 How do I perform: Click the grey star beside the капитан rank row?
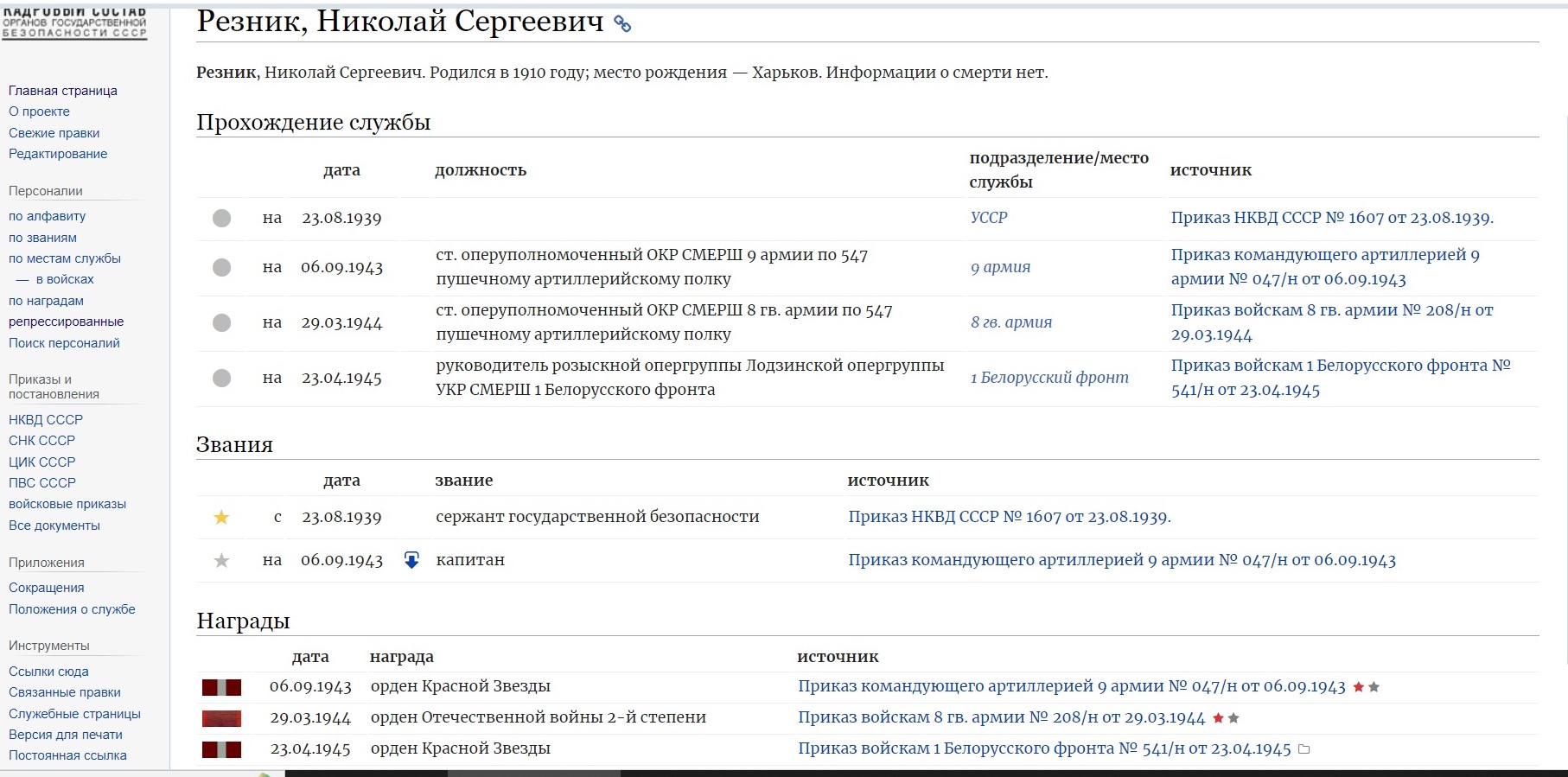click(221, 560)
